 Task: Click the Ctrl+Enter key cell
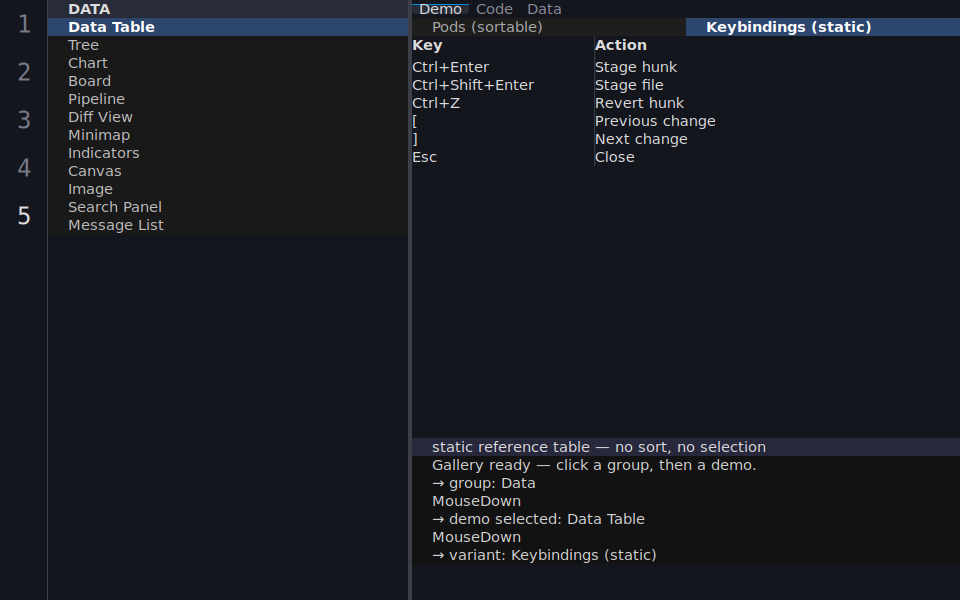(502, 67)
